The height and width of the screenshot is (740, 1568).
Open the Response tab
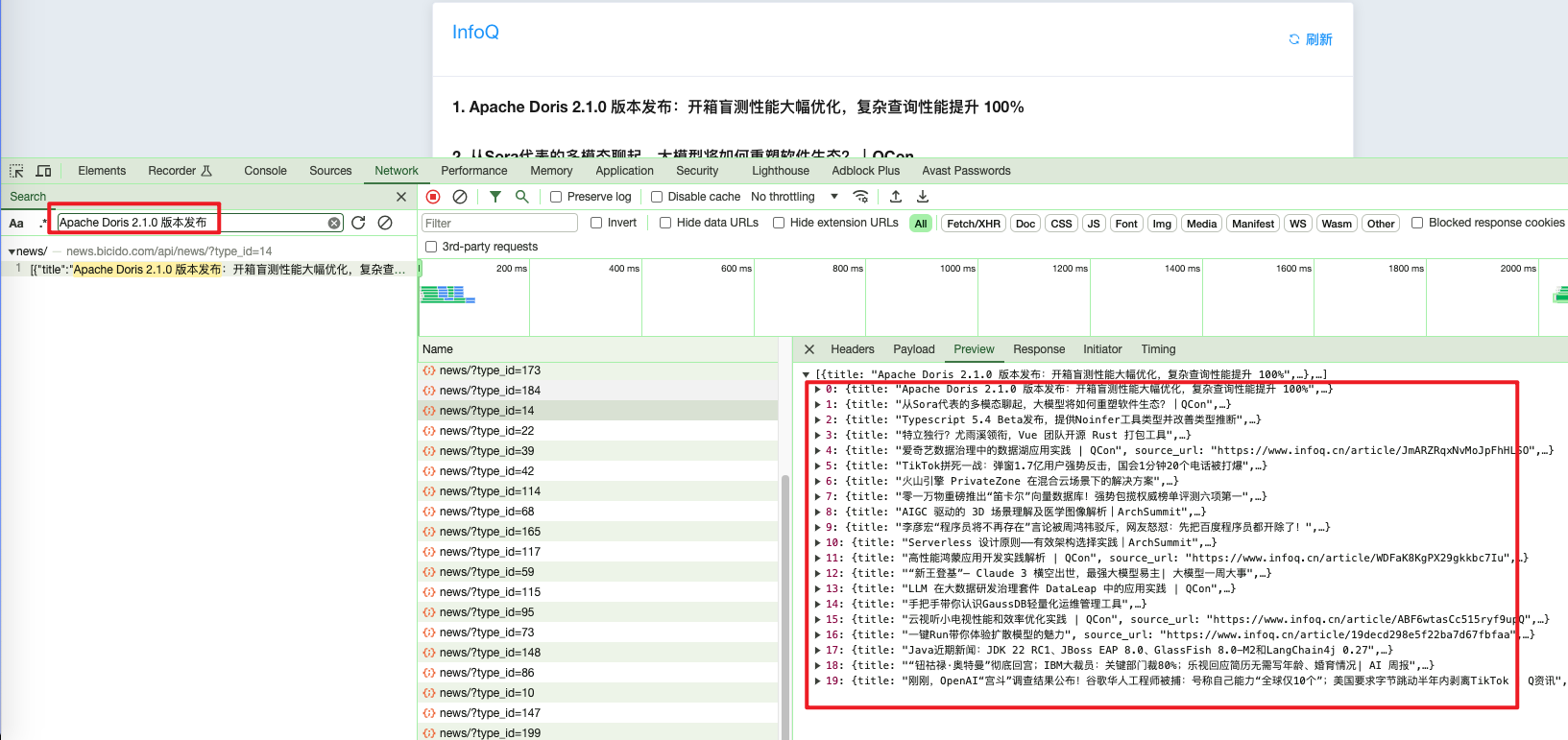pyautogui.click(x=1039, y=349)
